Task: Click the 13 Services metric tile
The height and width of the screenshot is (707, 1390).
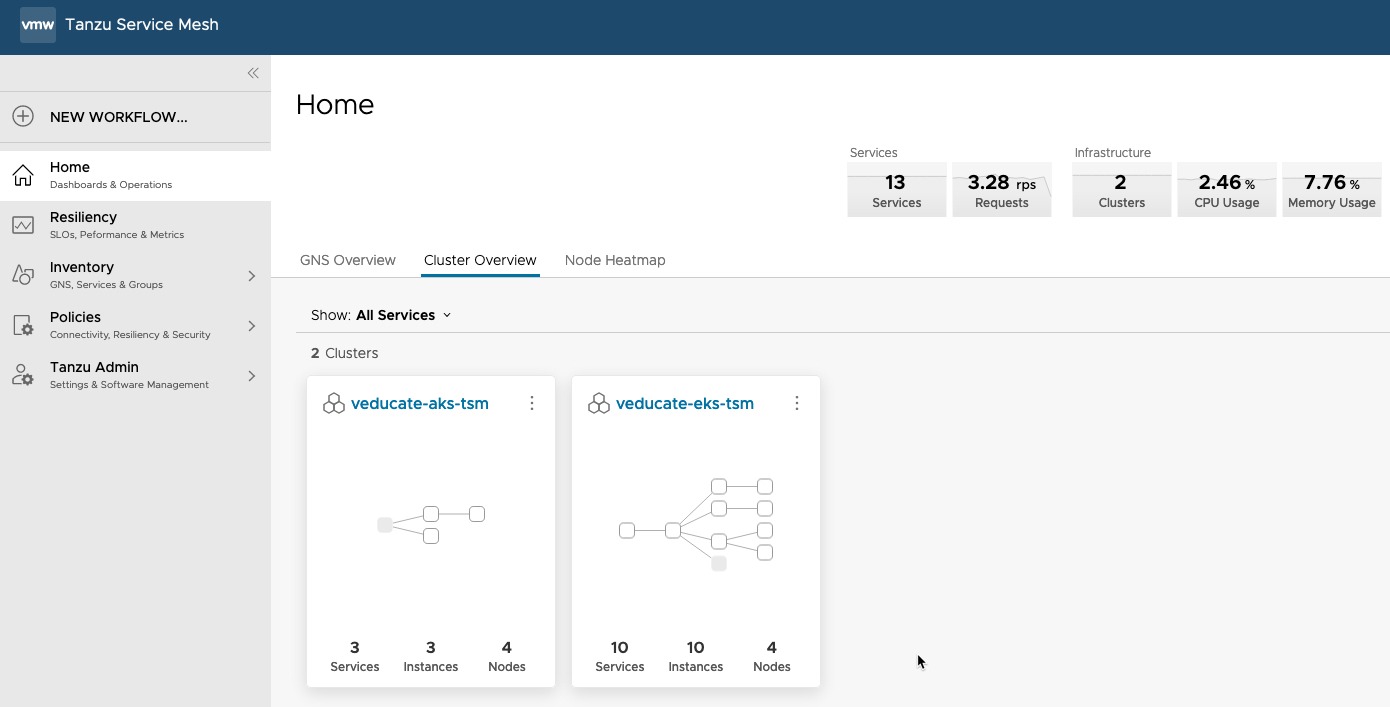Action: [897, 190]
